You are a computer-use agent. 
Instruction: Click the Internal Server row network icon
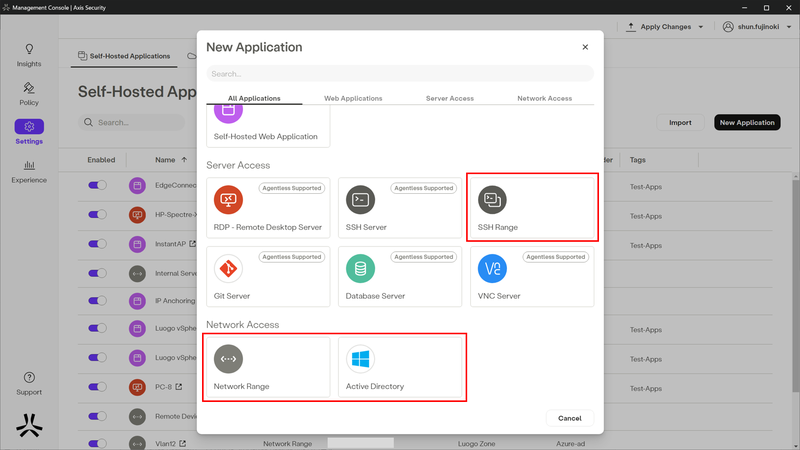[x=137, y=273]
